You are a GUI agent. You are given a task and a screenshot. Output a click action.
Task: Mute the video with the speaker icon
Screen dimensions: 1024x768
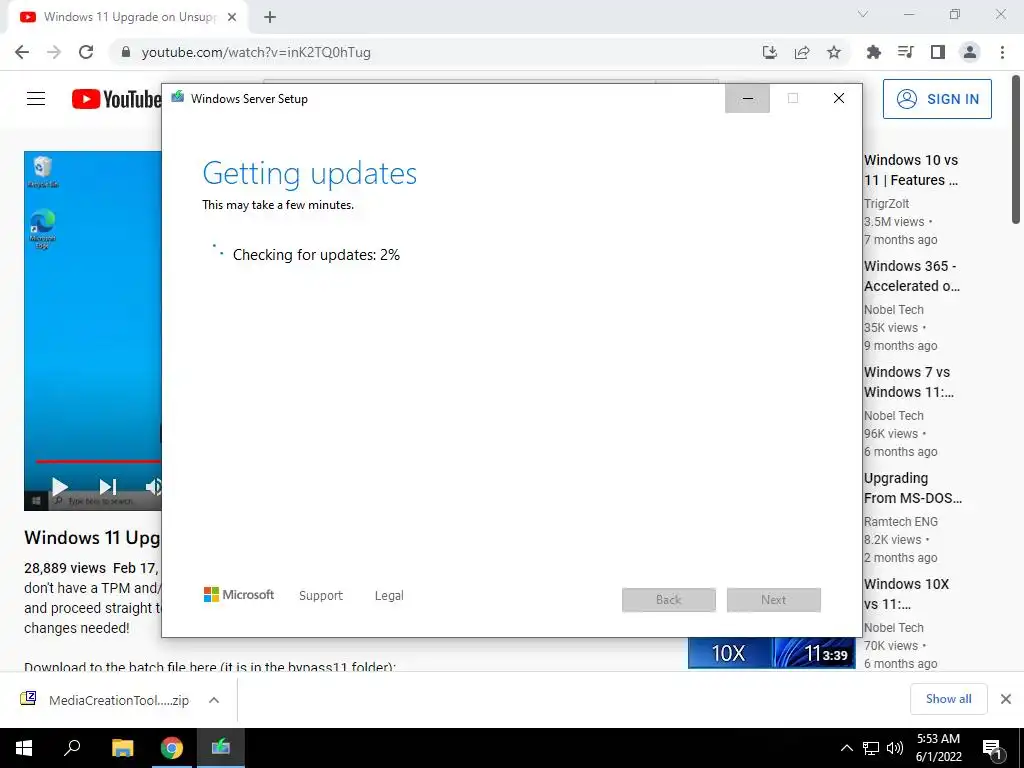[153, 487]
